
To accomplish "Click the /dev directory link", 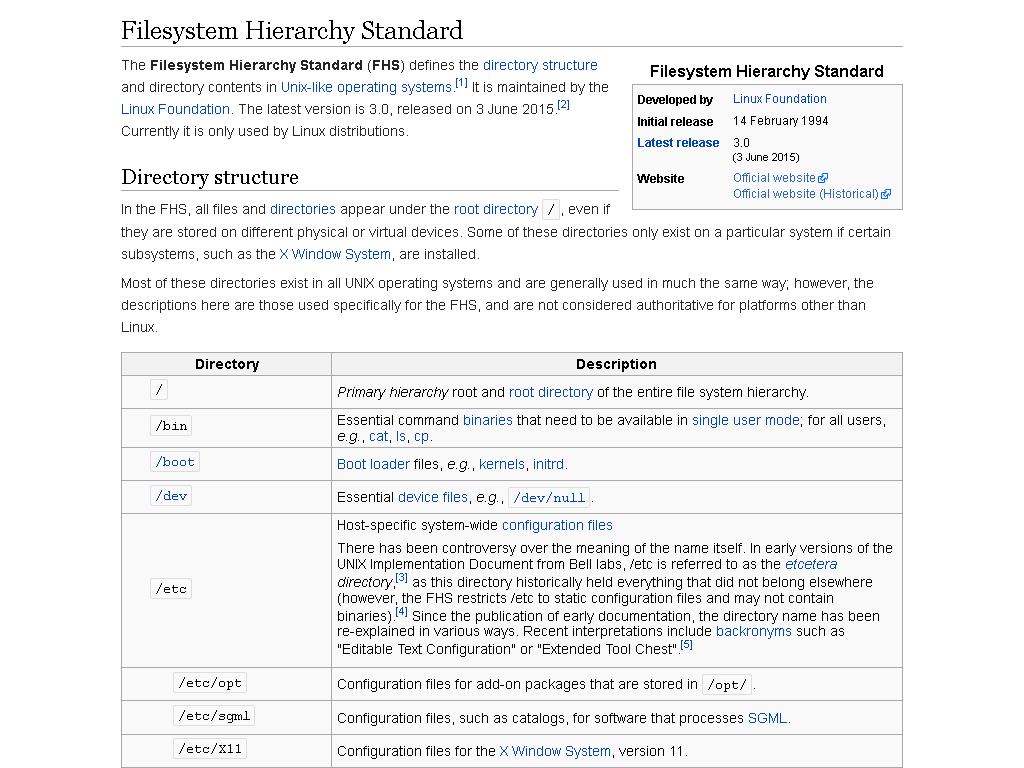I will click(171, 496).
